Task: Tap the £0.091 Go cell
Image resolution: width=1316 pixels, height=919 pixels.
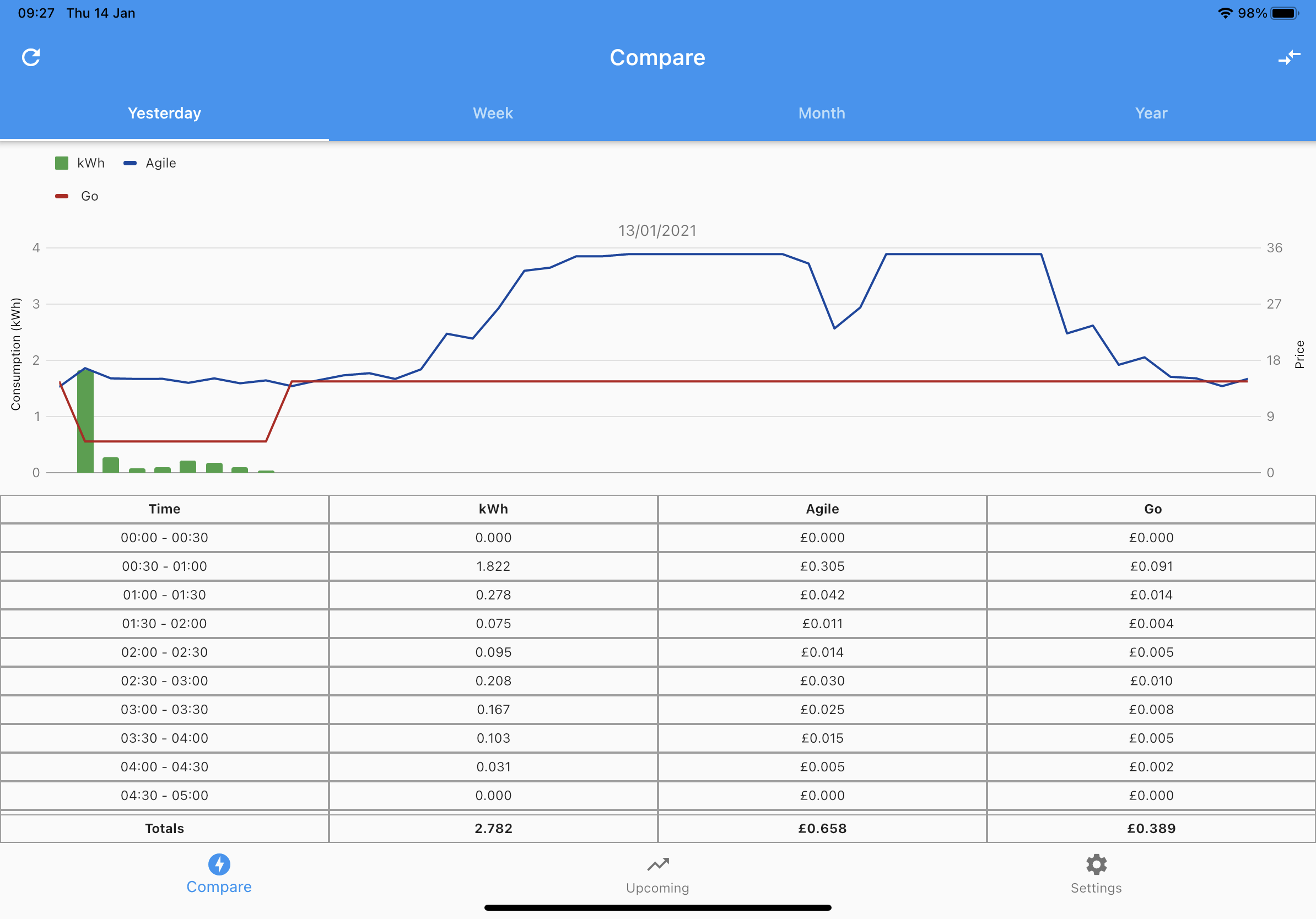Action: tap(1152, 566)
